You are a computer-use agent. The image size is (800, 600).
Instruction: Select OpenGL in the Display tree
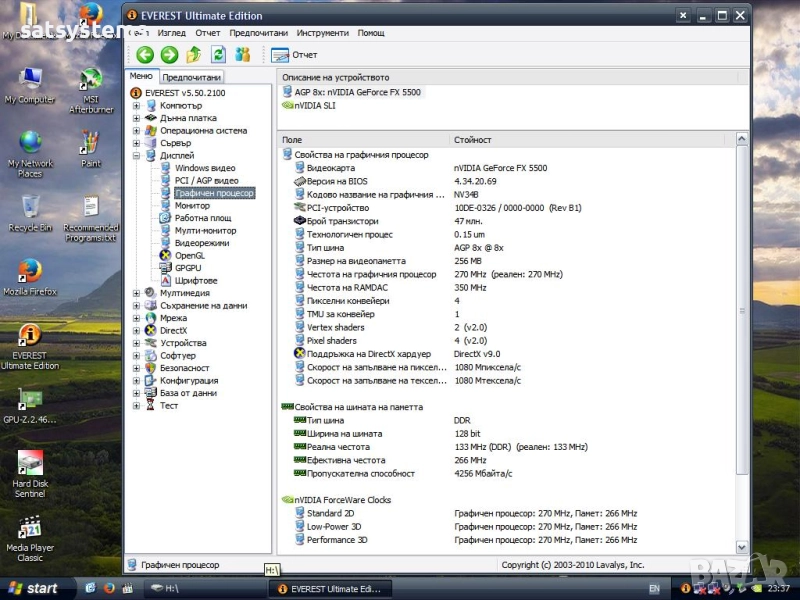pos(189,255)
